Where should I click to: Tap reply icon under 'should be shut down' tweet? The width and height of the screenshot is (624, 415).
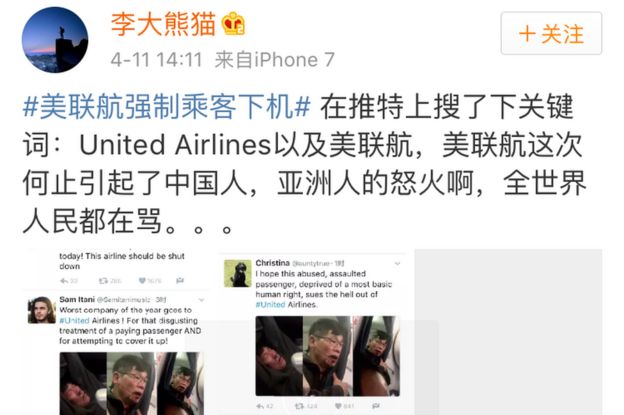[x=64, y=281]
